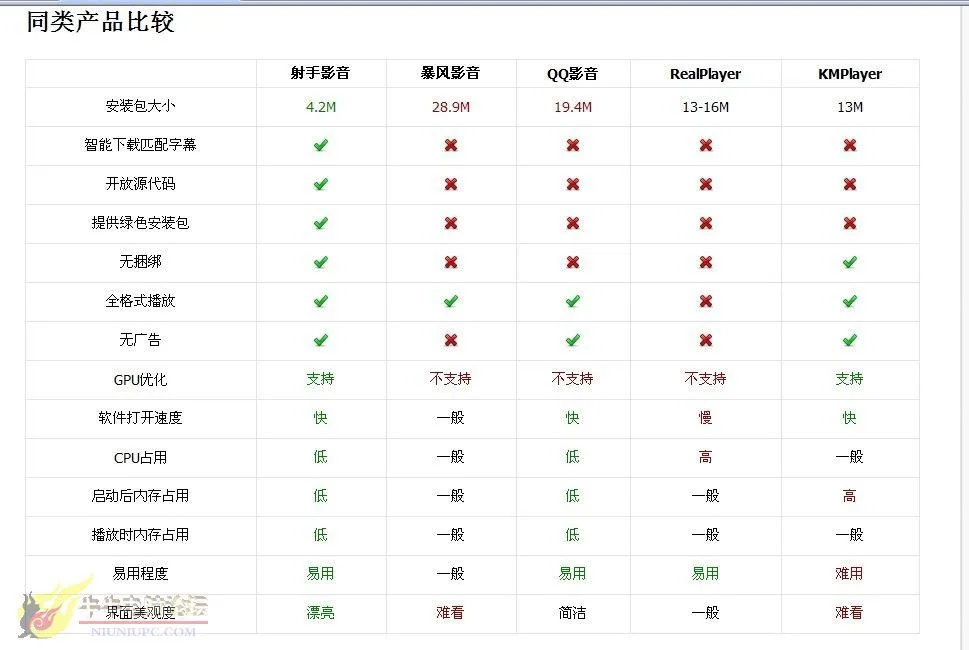Click the 支持 text under 射手影音 GPU优化
The height and width of the screenshot is (650, 969).
click(320, 379)
